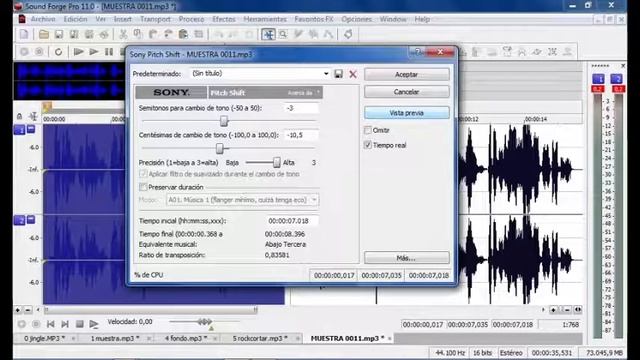Click Pause in the top transport toolbar
This screenshot has height=360, width=640.
109,52
